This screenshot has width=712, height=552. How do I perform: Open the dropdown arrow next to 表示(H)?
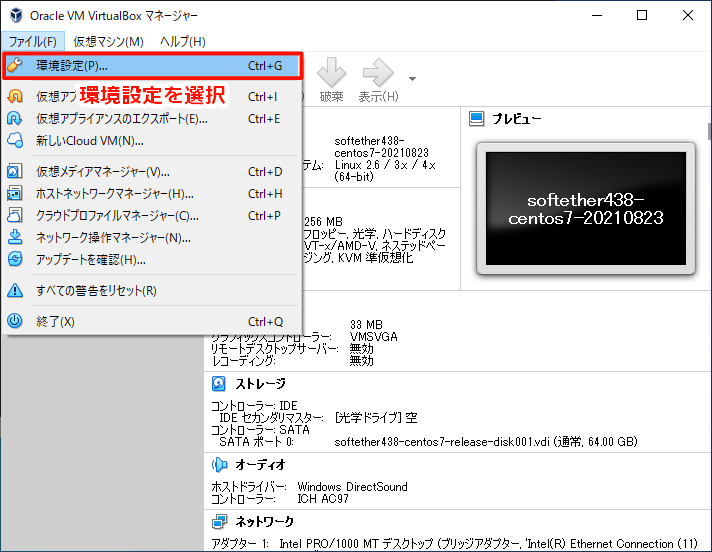[x=412, y=79]
